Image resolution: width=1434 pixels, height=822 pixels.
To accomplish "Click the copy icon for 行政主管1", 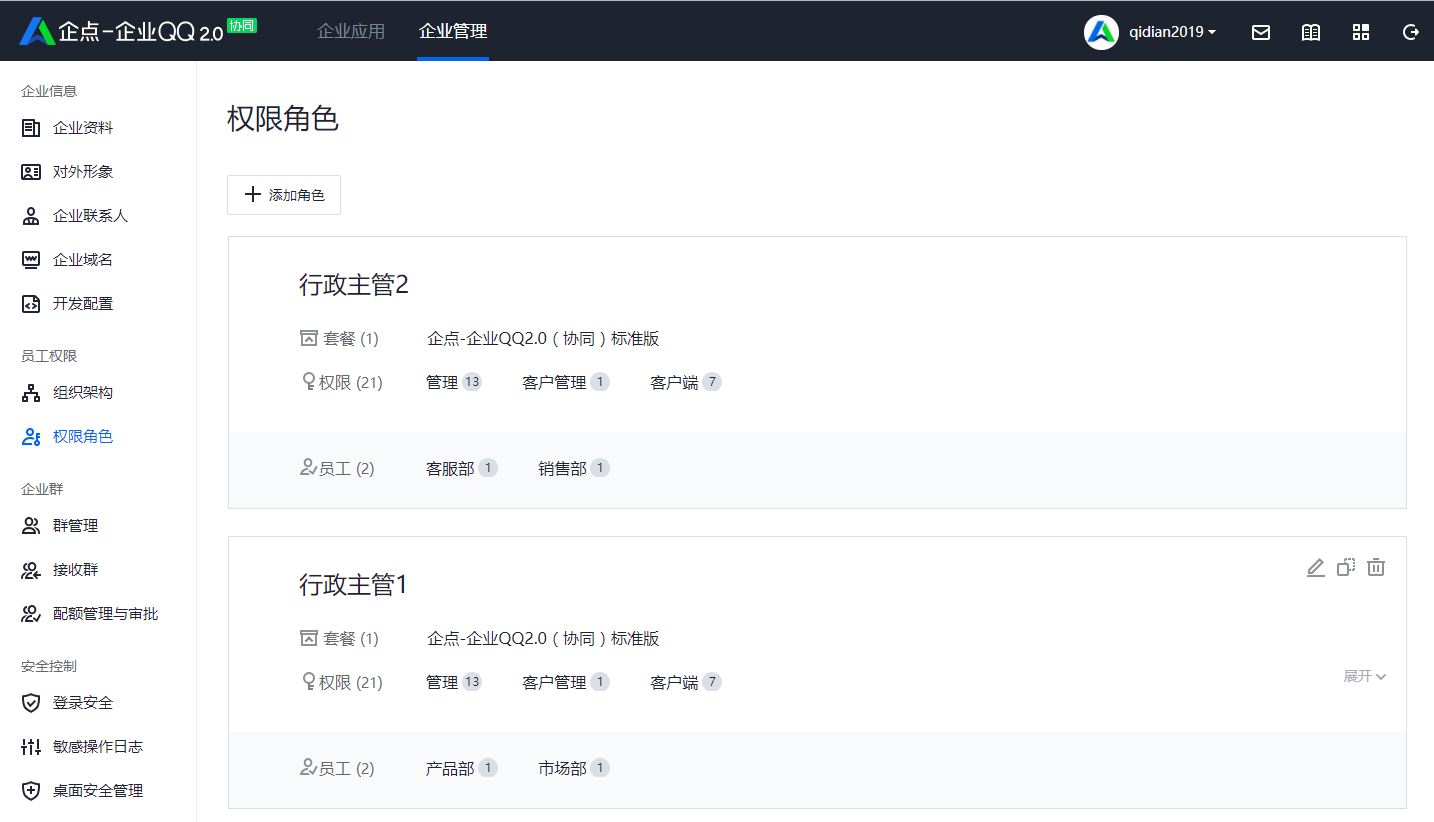I will [1346, 567].
